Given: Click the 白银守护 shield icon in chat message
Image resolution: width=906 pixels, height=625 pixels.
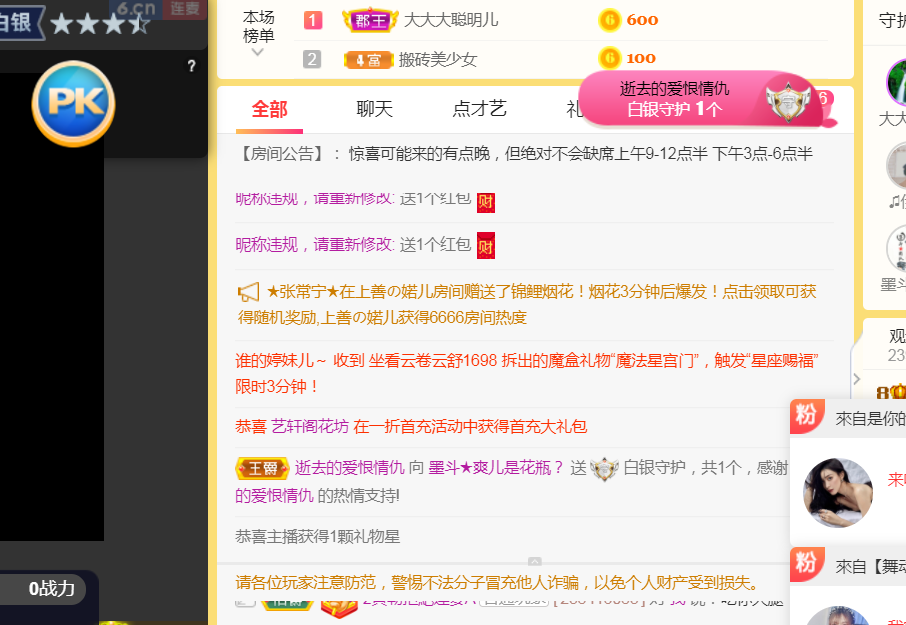Looking at the screenshot, I should pos(604,468).
